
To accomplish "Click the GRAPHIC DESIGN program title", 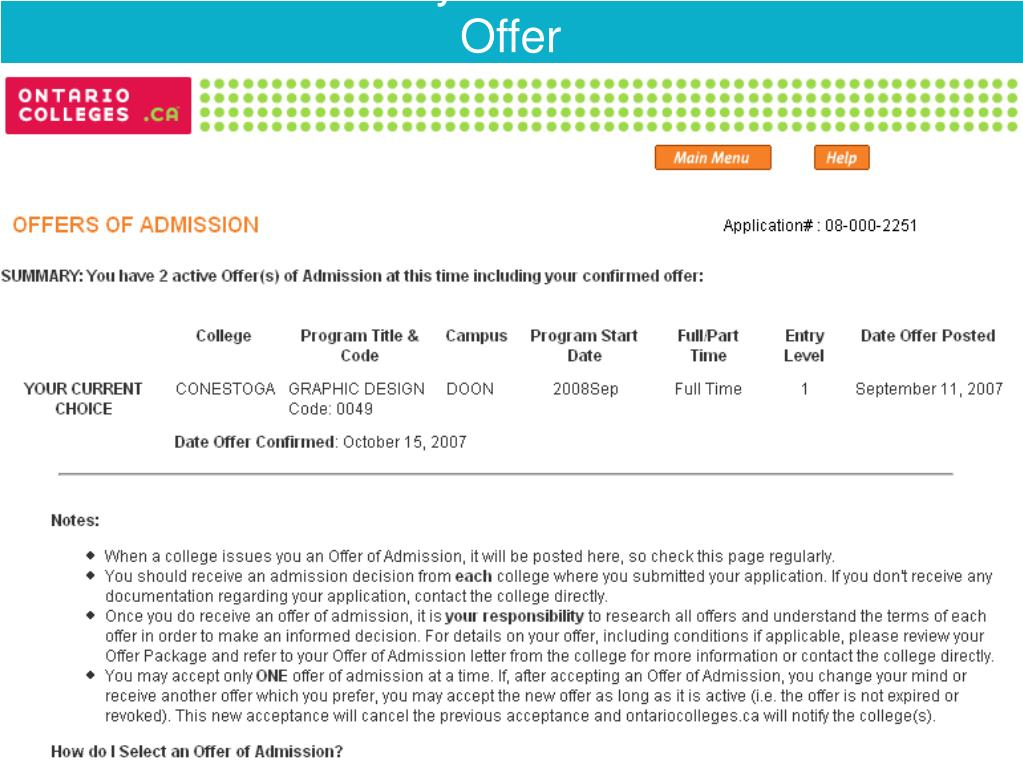I will [356, 389].
